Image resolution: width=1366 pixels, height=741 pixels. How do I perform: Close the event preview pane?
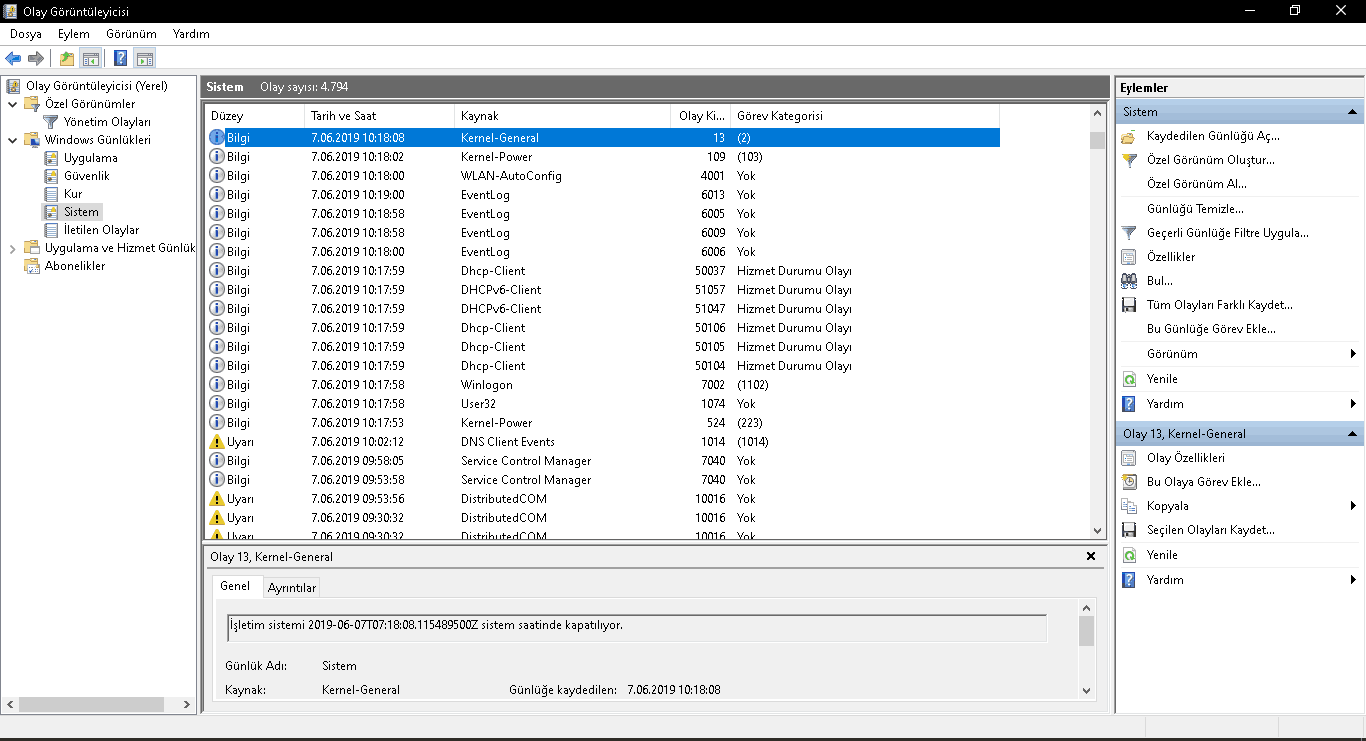1091,556
